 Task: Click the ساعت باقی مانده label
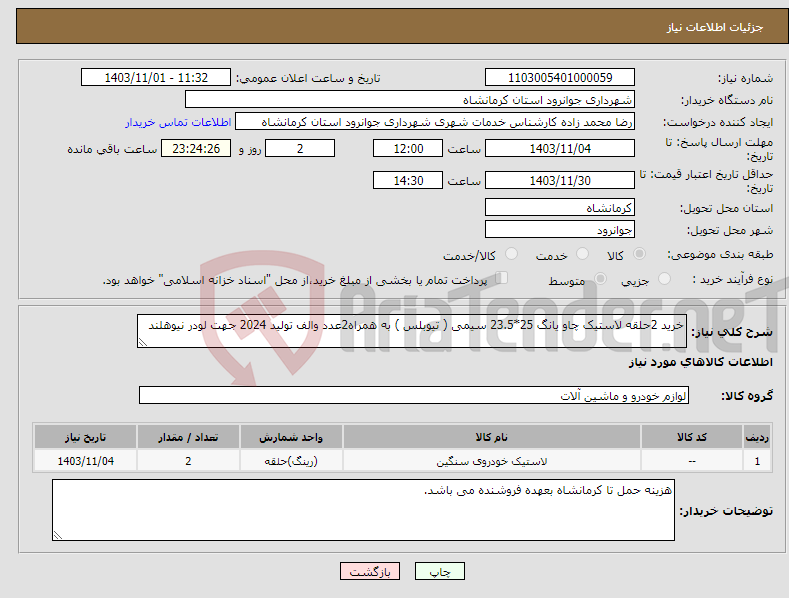point(112,149)
